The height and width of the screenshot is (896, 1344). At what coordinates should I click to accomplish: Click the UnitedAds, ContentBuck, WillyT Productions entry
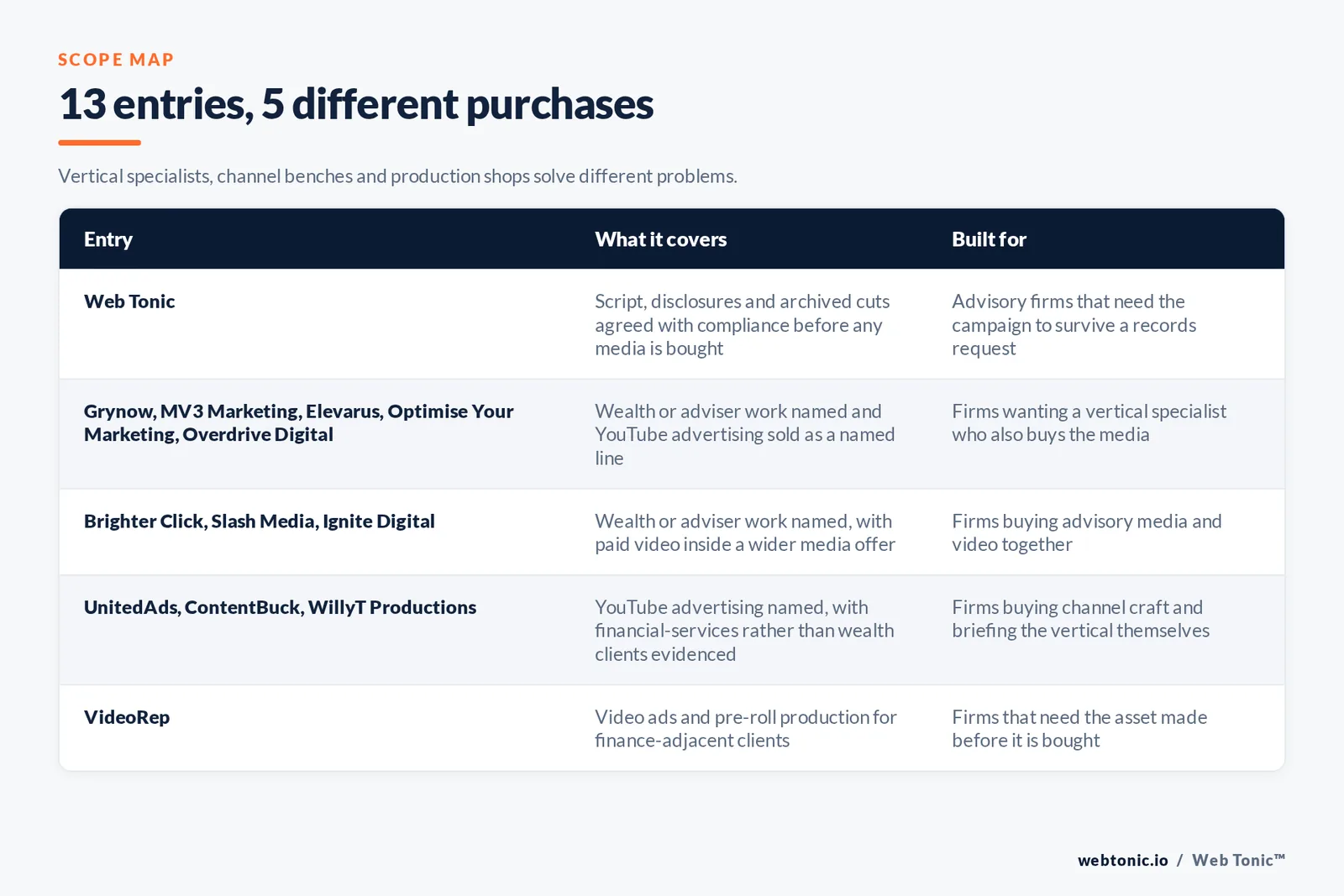click(280, 607)
